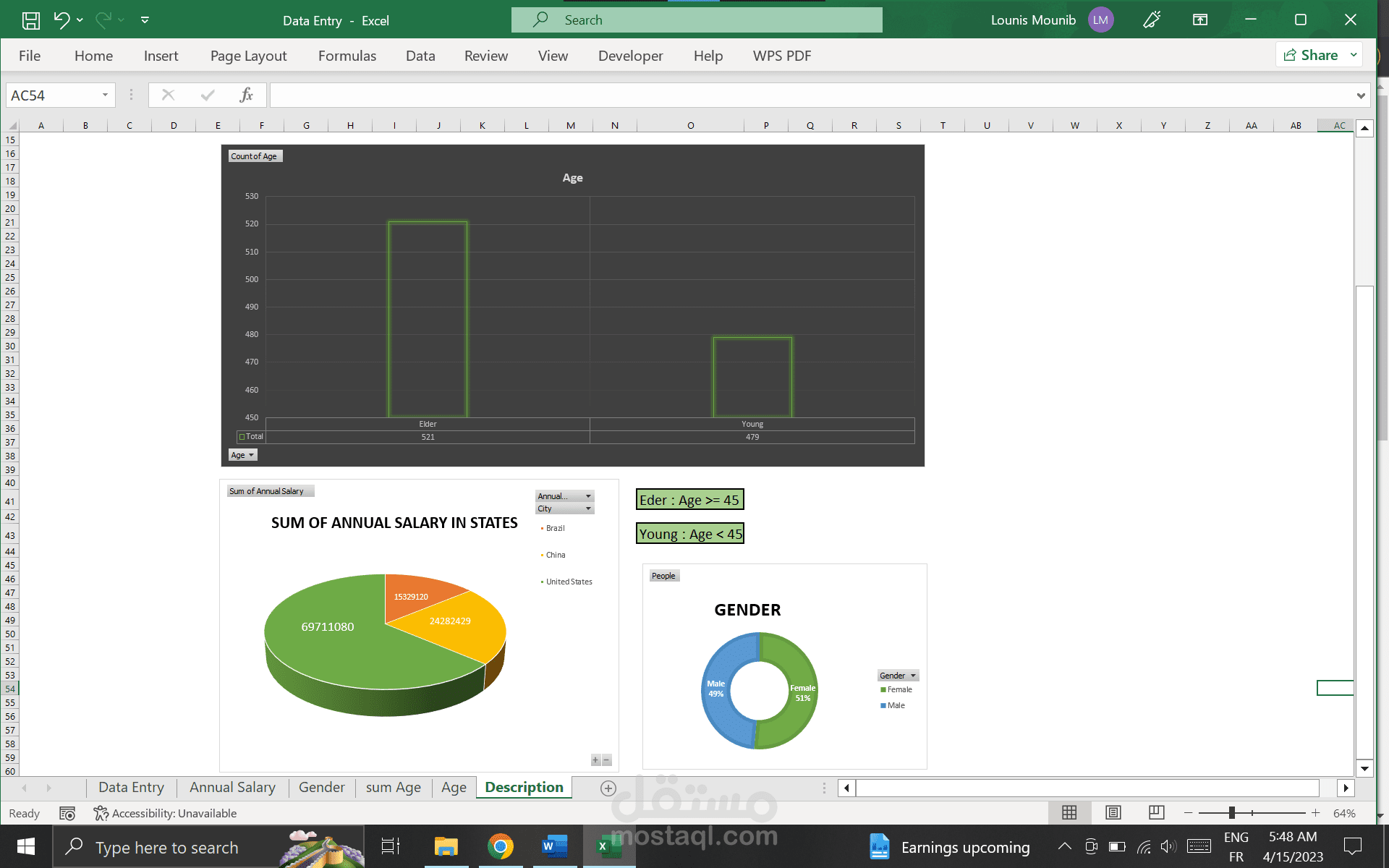Switch to Normal view icon
1389x868 pixels.
[1069, 813]
